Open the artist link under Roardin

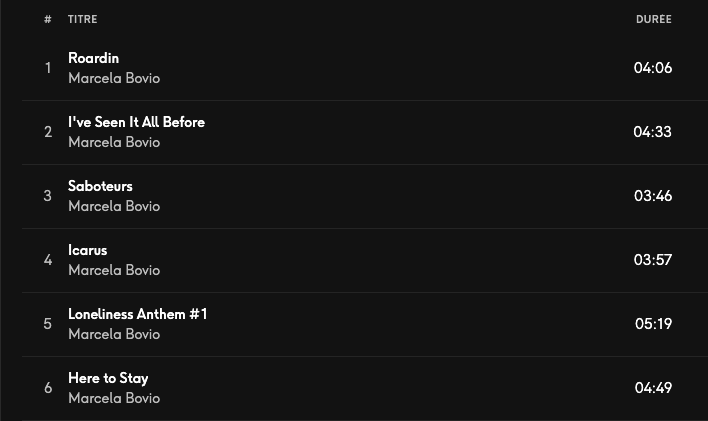[114, 78]
